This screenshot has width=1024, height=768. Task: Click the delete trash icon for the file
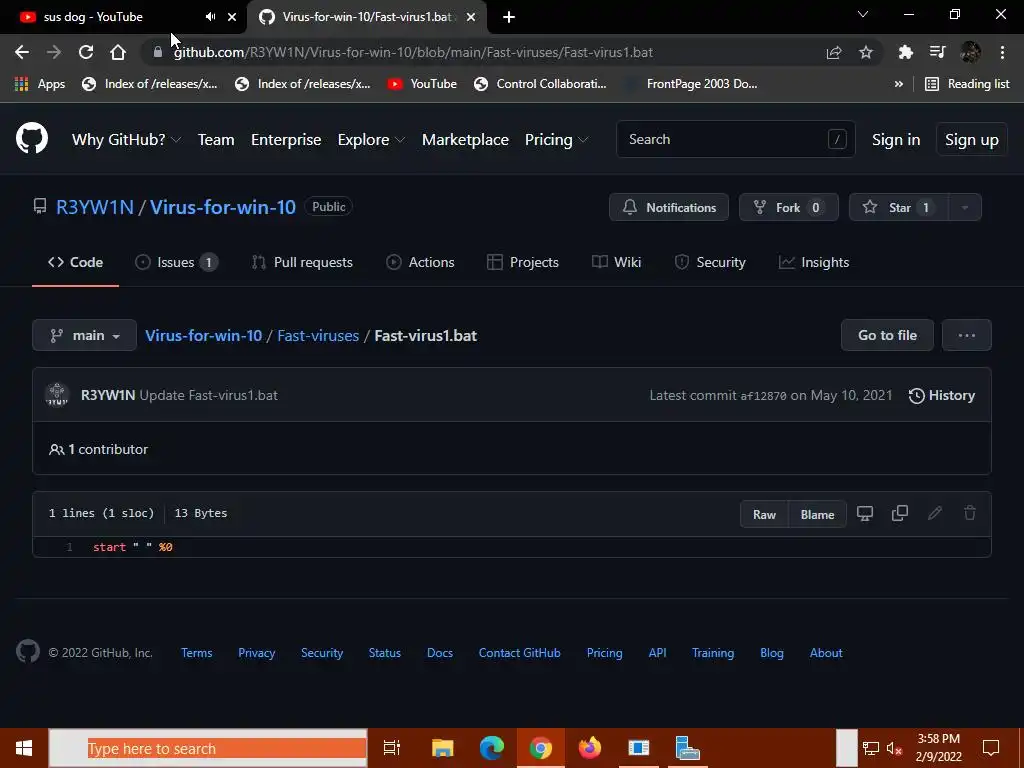970,513
